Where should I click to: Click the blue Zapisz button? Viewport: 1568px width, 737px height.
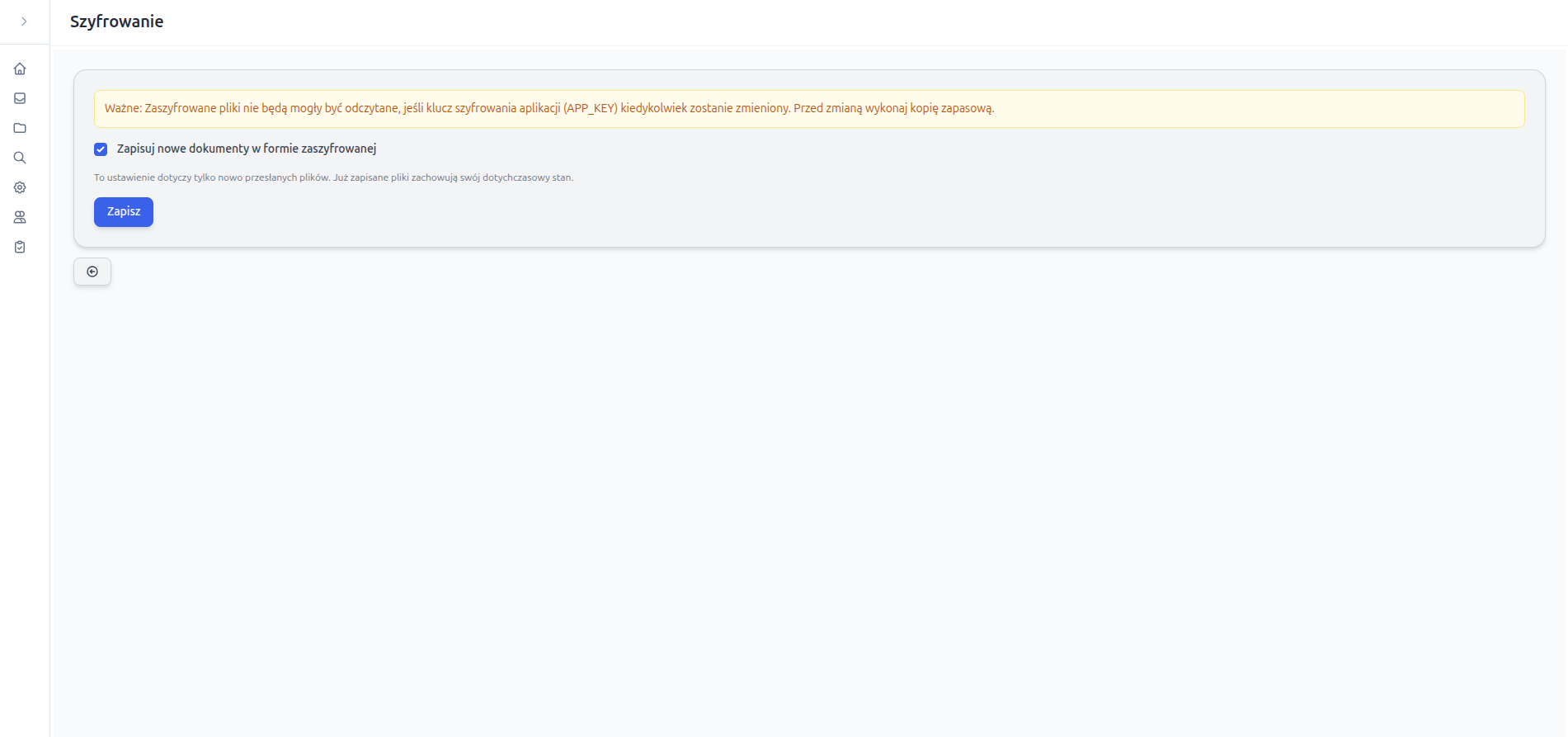pyautogui.click(x=124, y=212)
